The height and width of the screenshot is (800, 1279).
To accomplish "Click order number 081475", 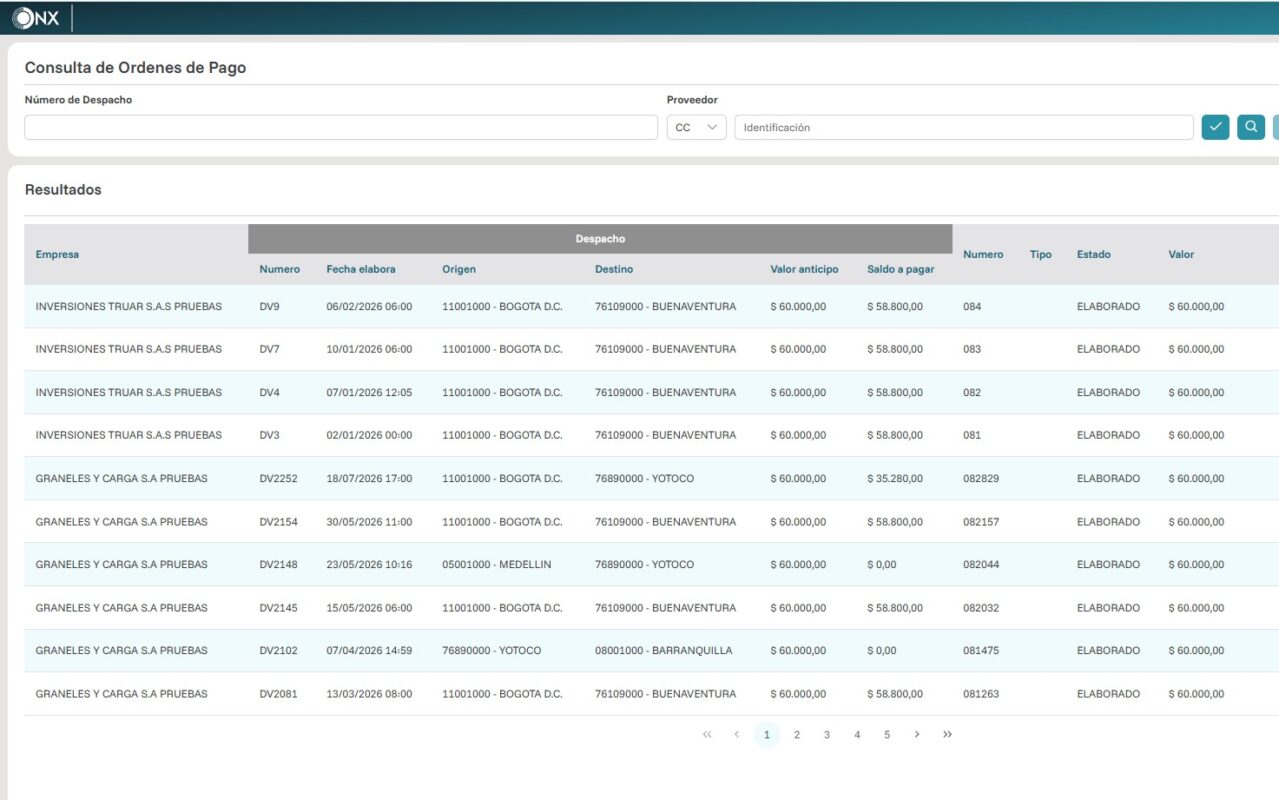I will point(981,650).
